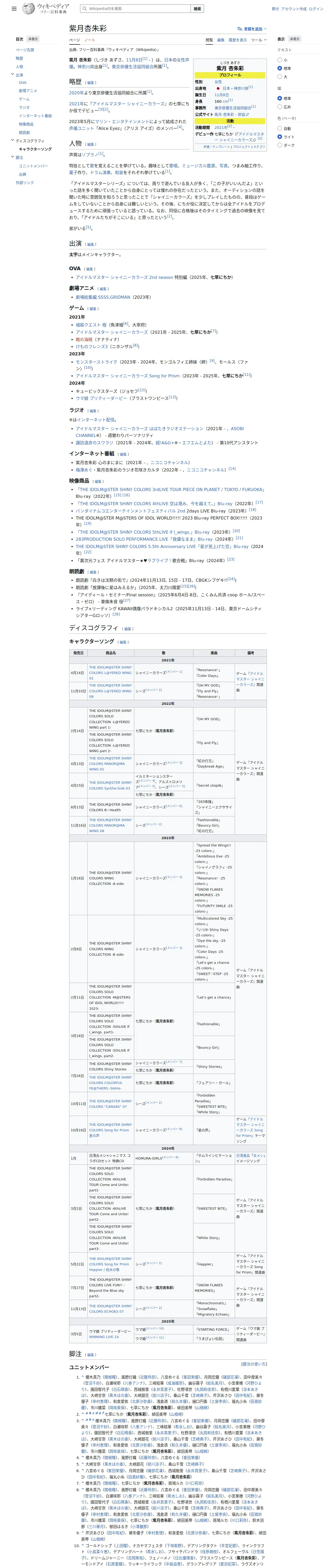The width and height of the screenshot is (336, 1568).
Task: Open 諏訪彩花のスフラジ link
Action: (94, 442)
